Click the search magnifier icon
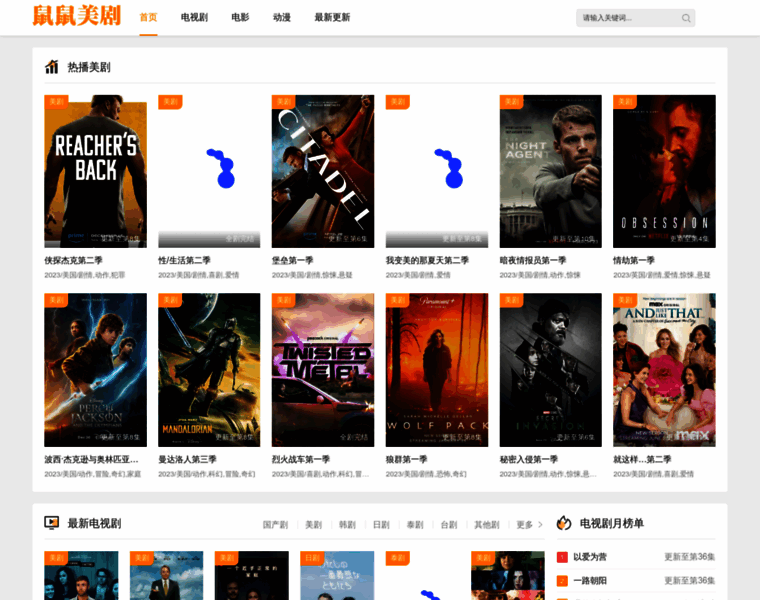The width and height of the screenshot is (760, 600). (686, 18)
